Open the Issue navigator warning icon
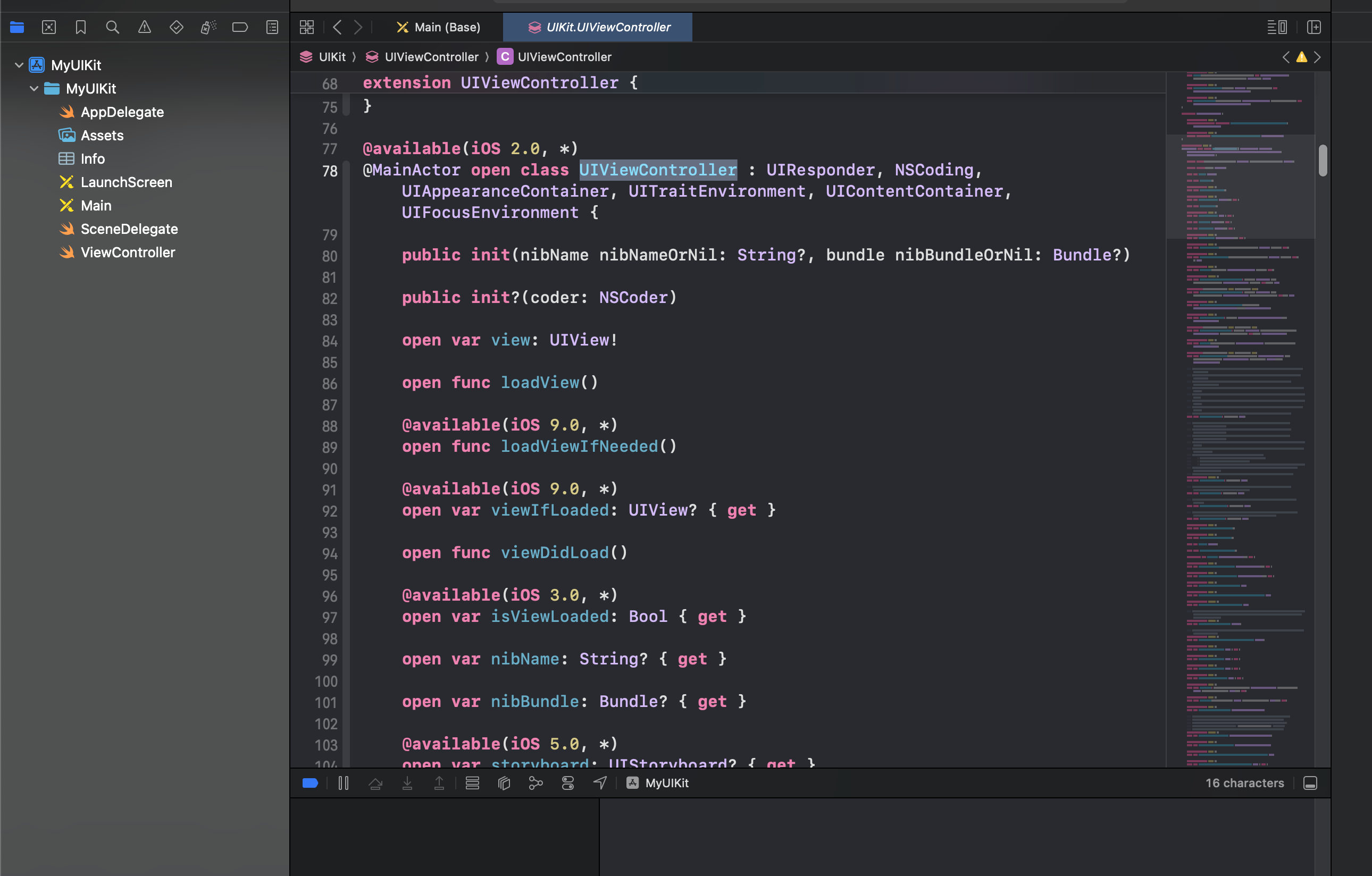This screenshot has width=1372, height=876. tap(145, 27)
